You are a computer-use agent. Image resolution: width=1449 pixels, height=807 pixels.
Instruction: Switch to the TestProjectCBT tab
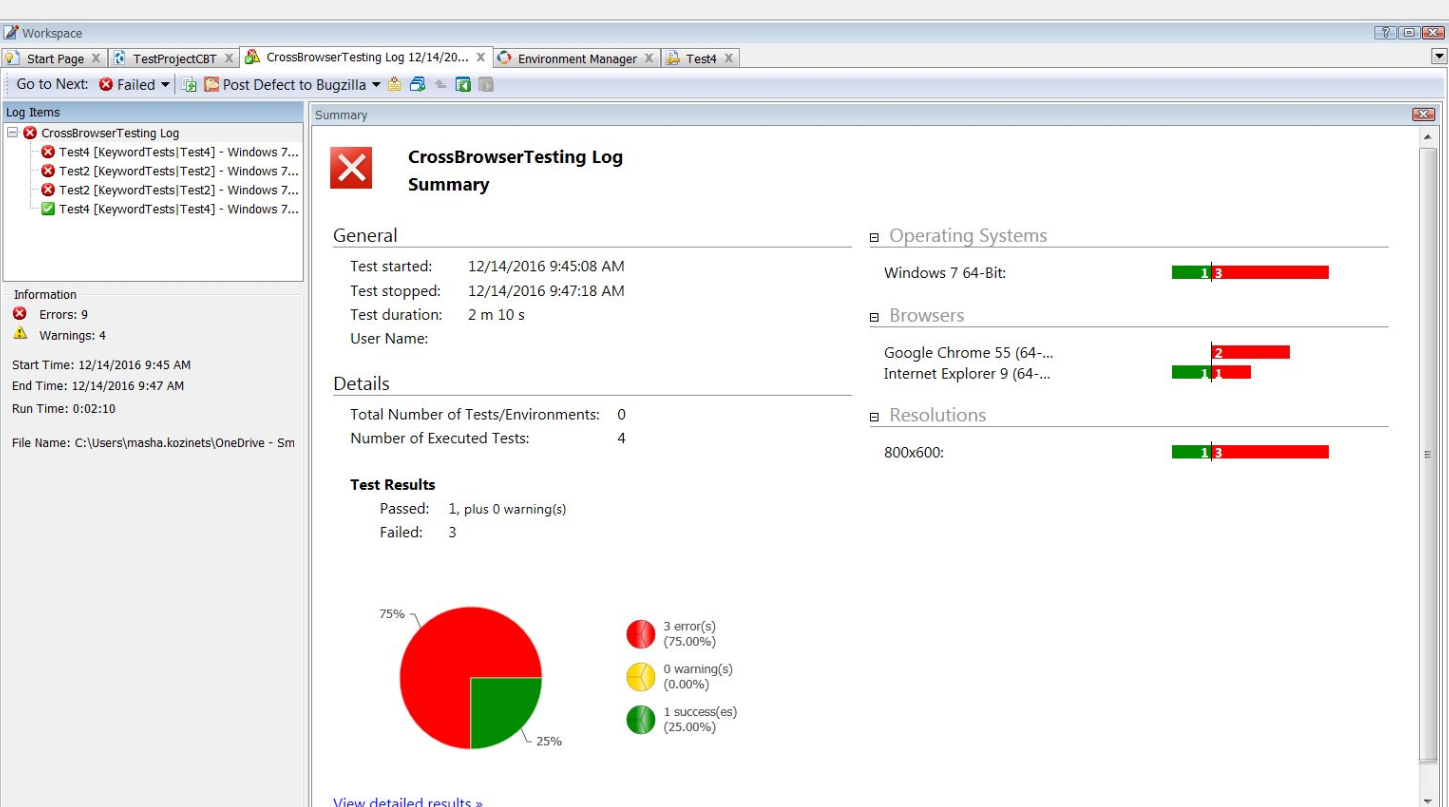pyautogui.click(x=174, y=59)
